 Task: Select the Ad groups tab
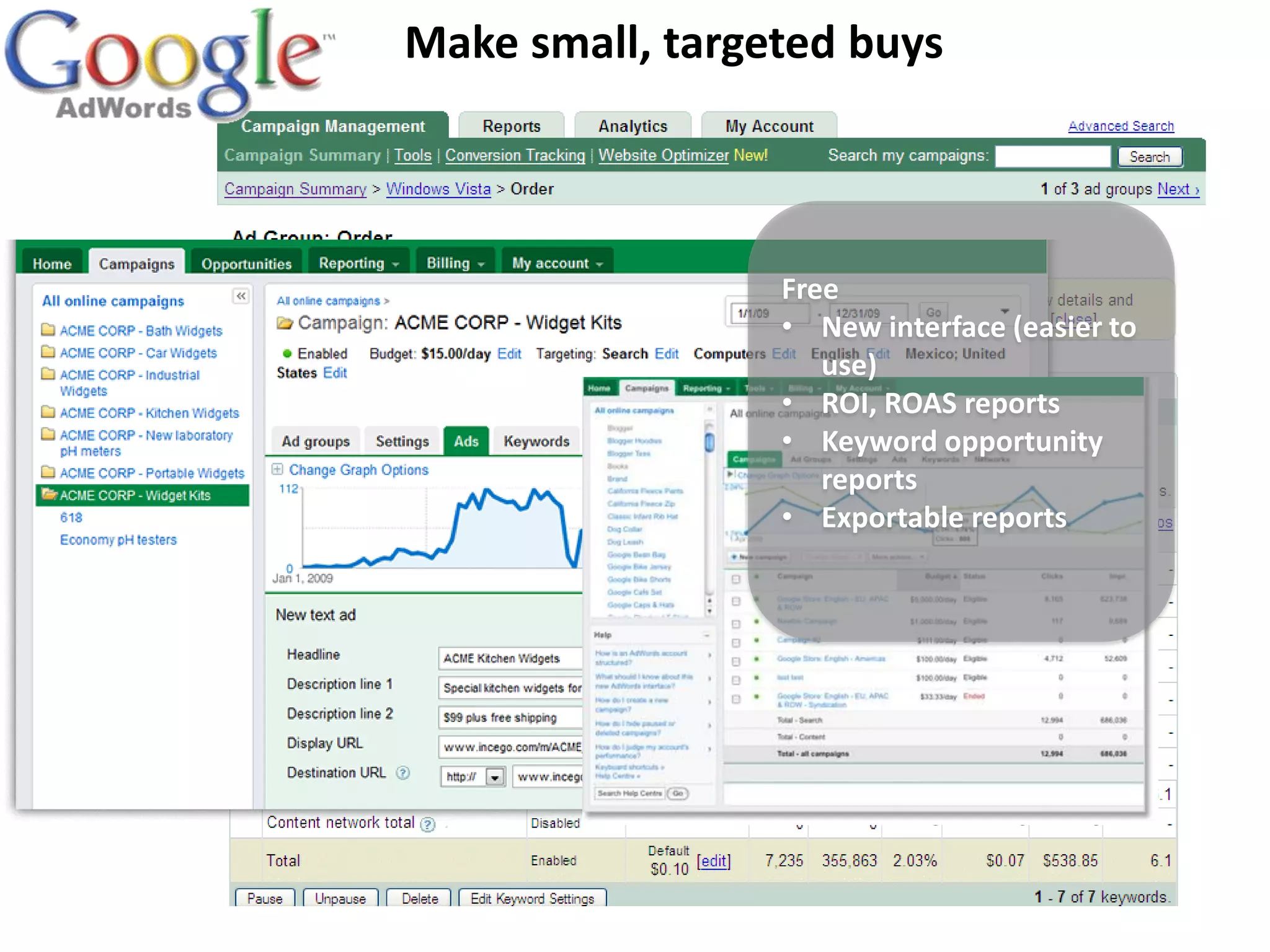316,441
